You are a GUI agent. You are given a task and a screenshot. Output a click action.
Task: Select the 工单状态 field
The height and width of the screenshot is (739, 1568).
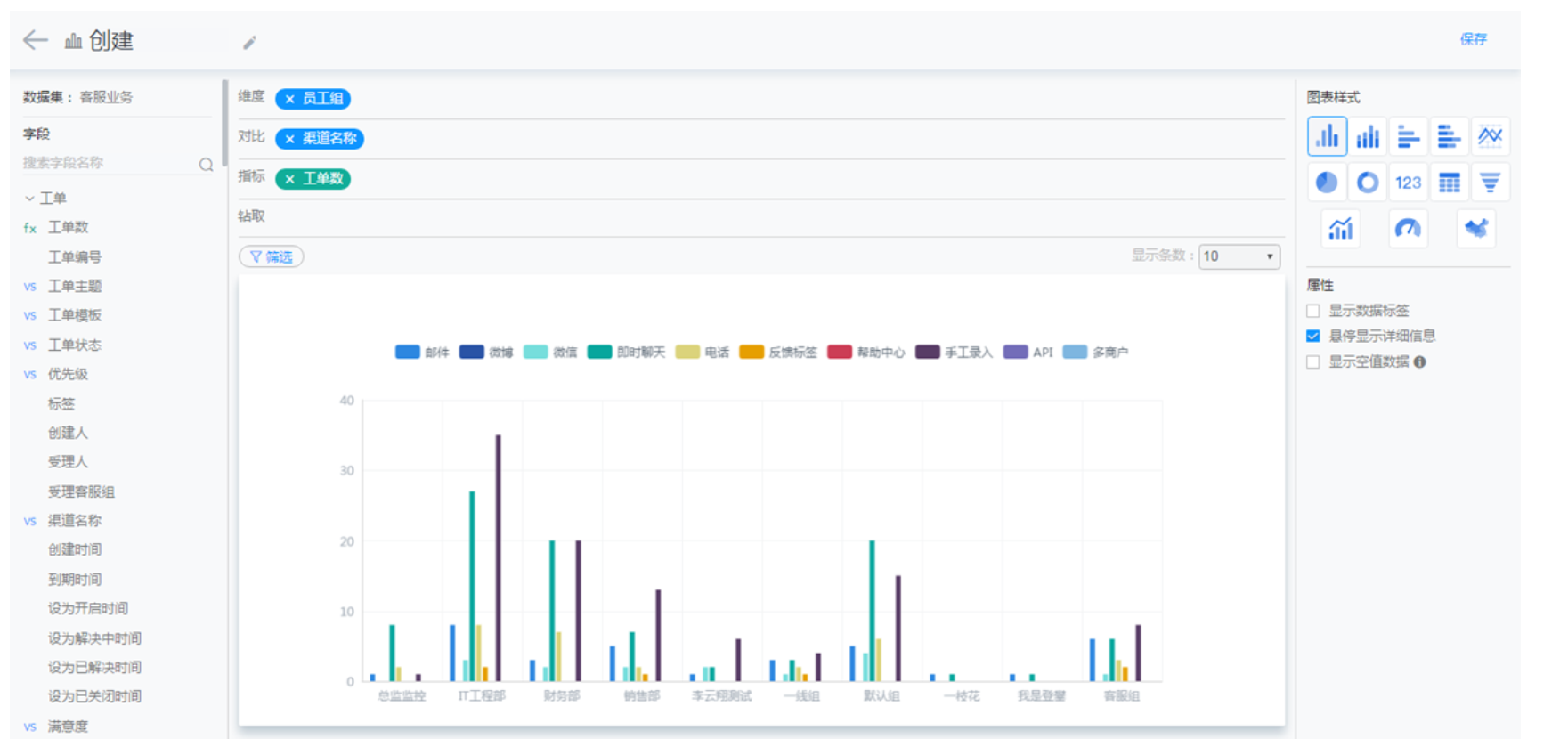75,345
